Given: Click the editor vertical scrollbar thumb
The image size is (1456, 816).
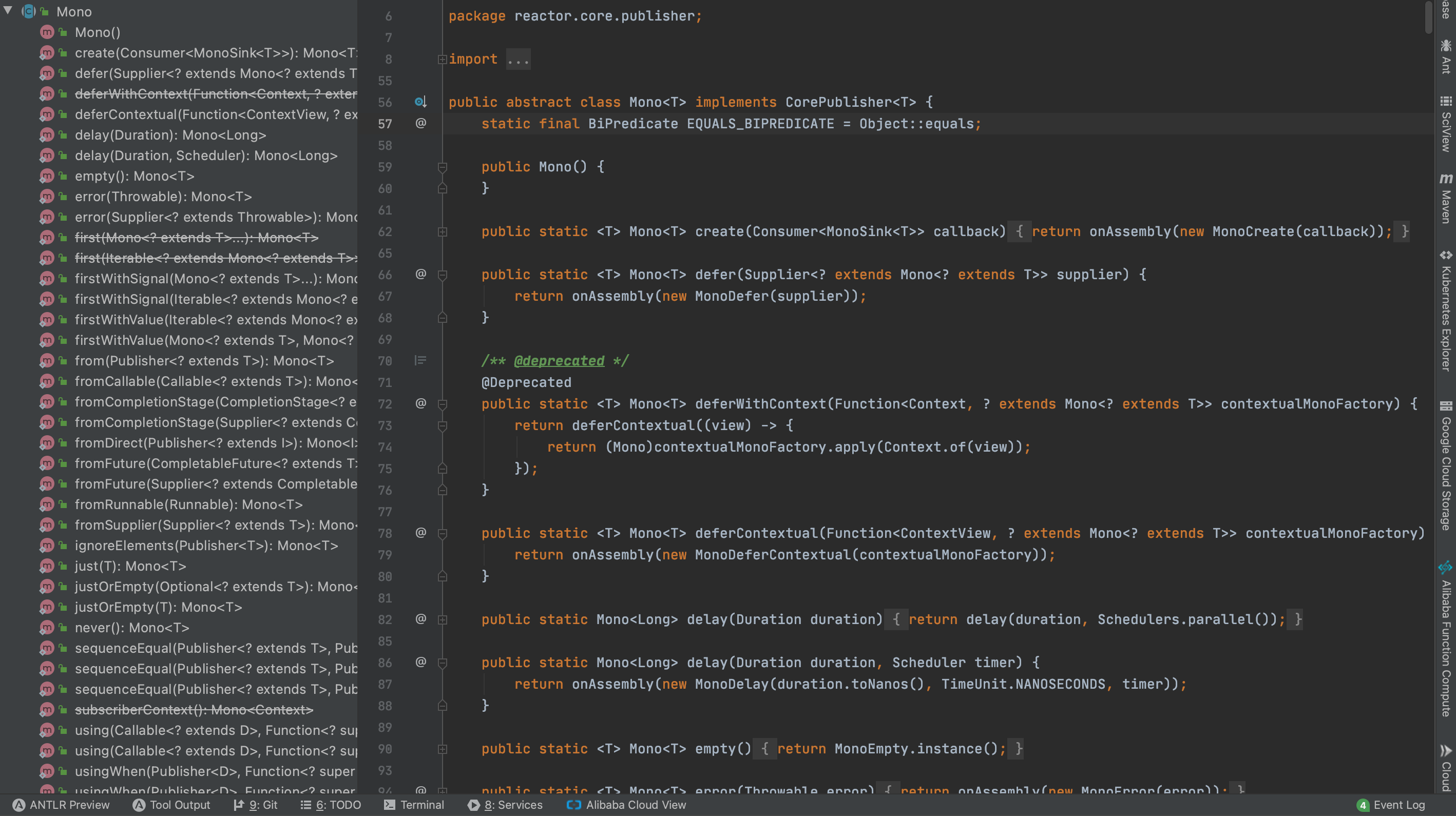Looking at the screenshot, I should (1429, 17).
